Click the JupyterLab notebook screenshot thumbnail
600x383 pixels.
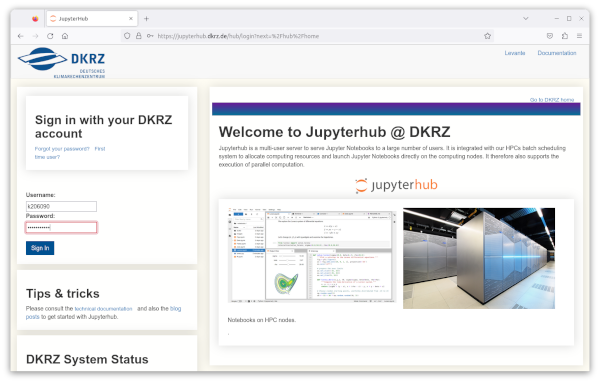(312, 256)
